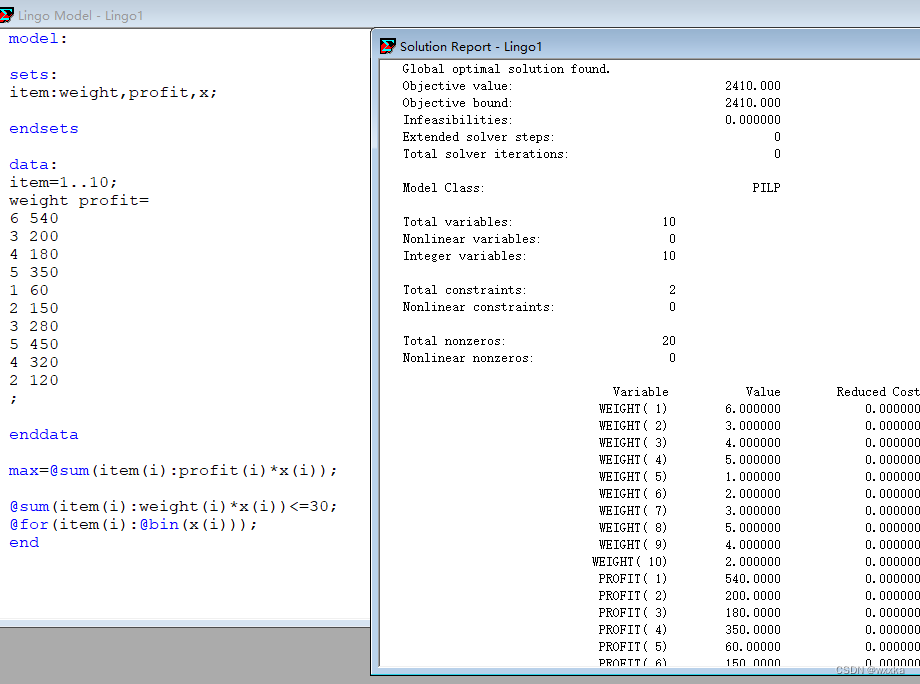920x684 pixels.
Task: Click the 'Value' column header
Action: click(763, 392)
